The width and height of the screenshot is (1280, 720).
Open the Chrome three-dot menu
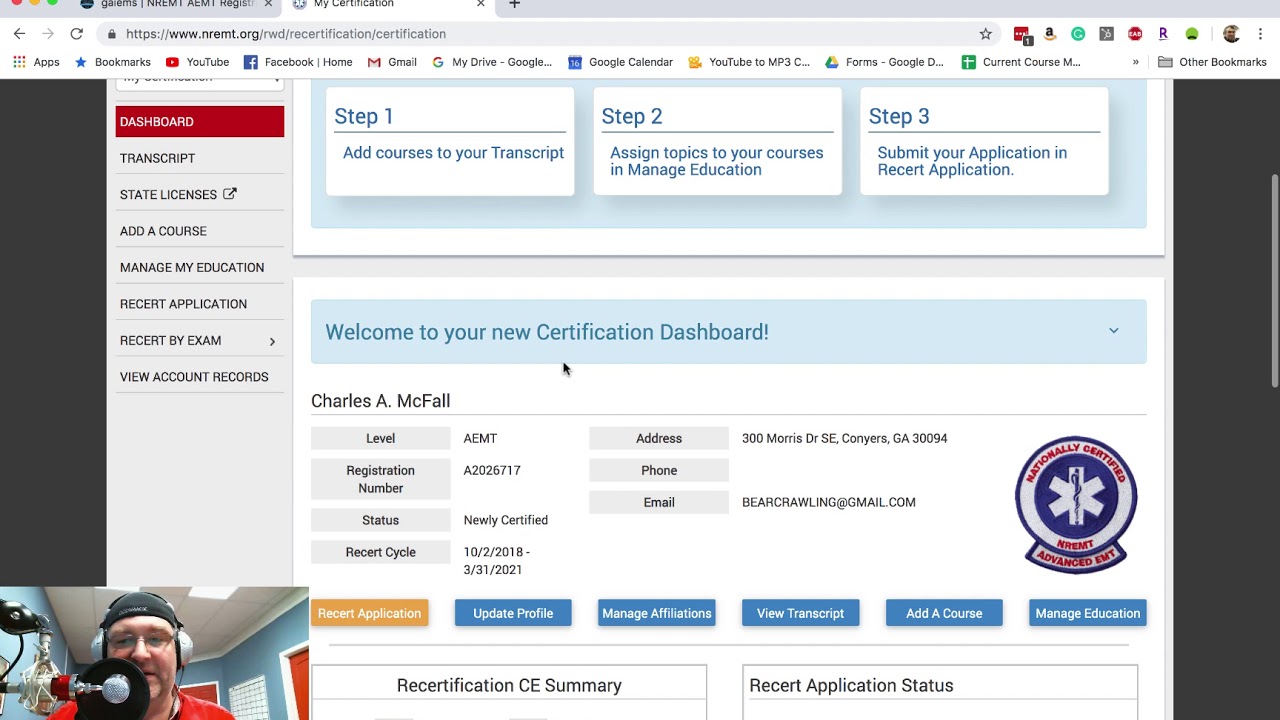tap(1260, 34)
